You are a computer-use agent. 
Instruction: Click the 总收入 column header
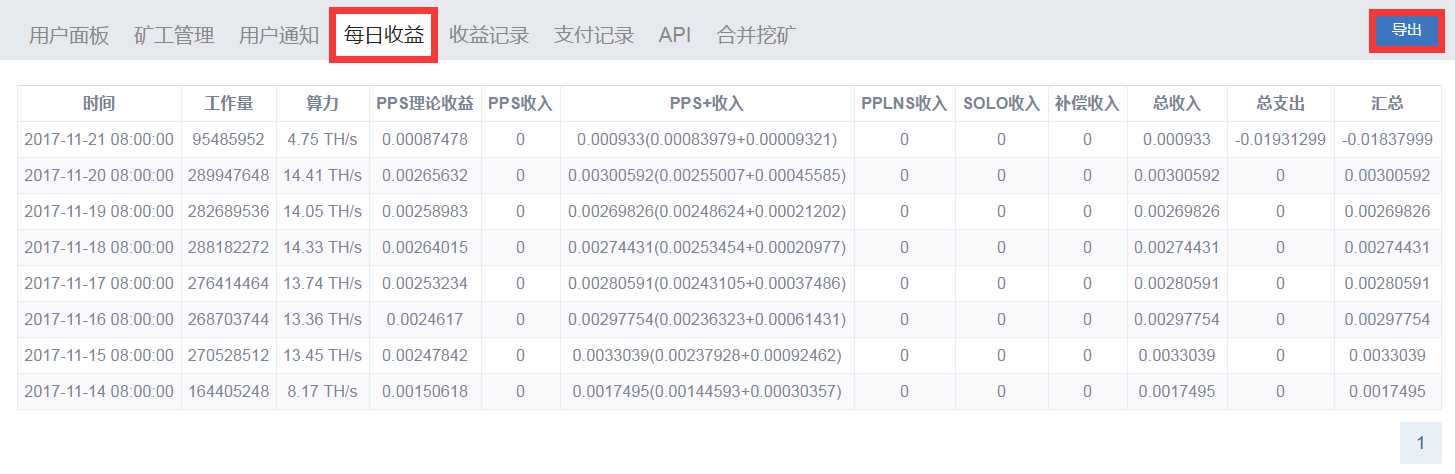pos(1177,103)
